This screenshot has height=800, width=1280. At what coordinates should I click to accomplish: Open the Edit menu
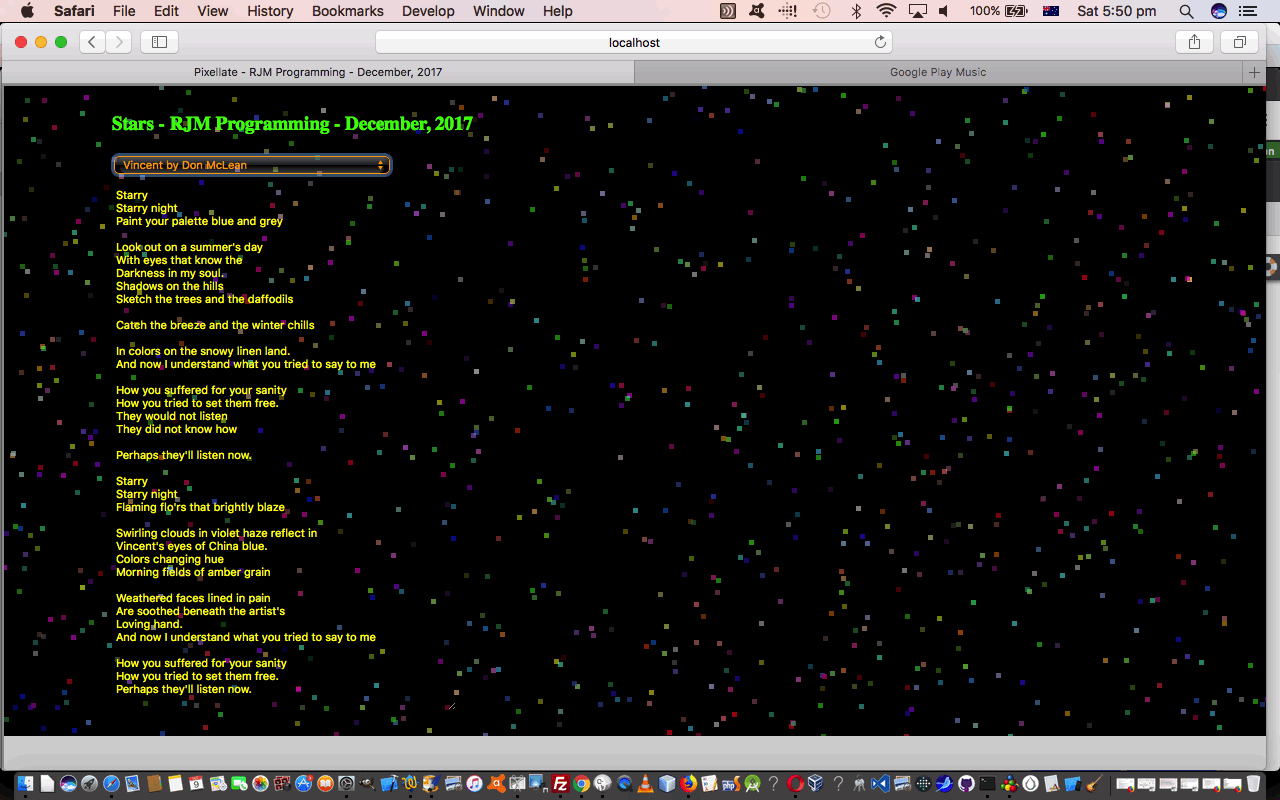click(166, 11)
